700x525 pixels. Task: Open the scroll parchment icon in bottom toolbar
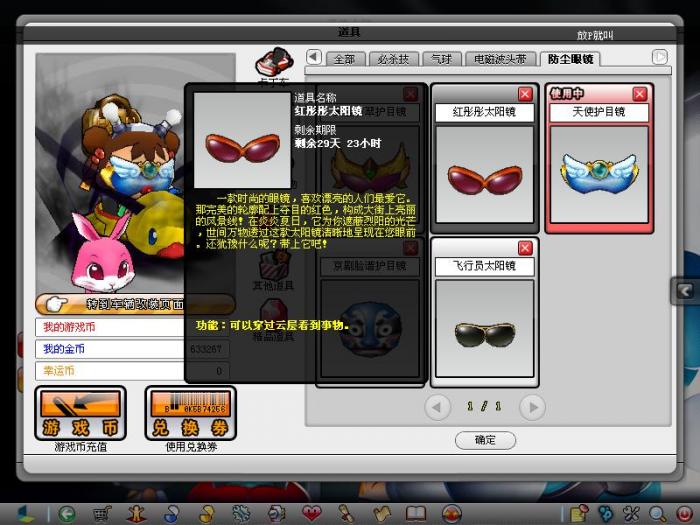pyautogui.click(x=346, y=514)
